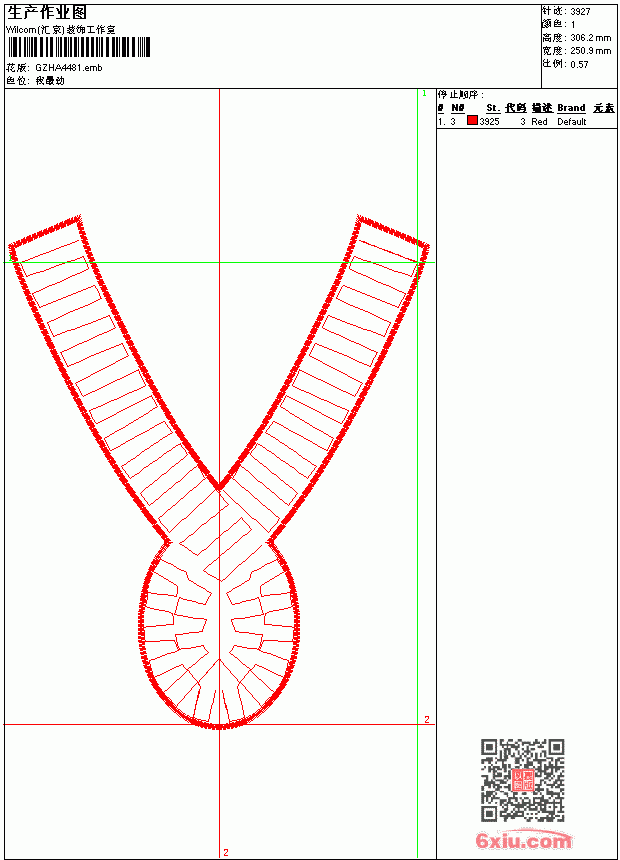This screenshot has width=620, height=860.
Task: Click the red seal stamp inside the QR code
Action: (x=523, y=780)
